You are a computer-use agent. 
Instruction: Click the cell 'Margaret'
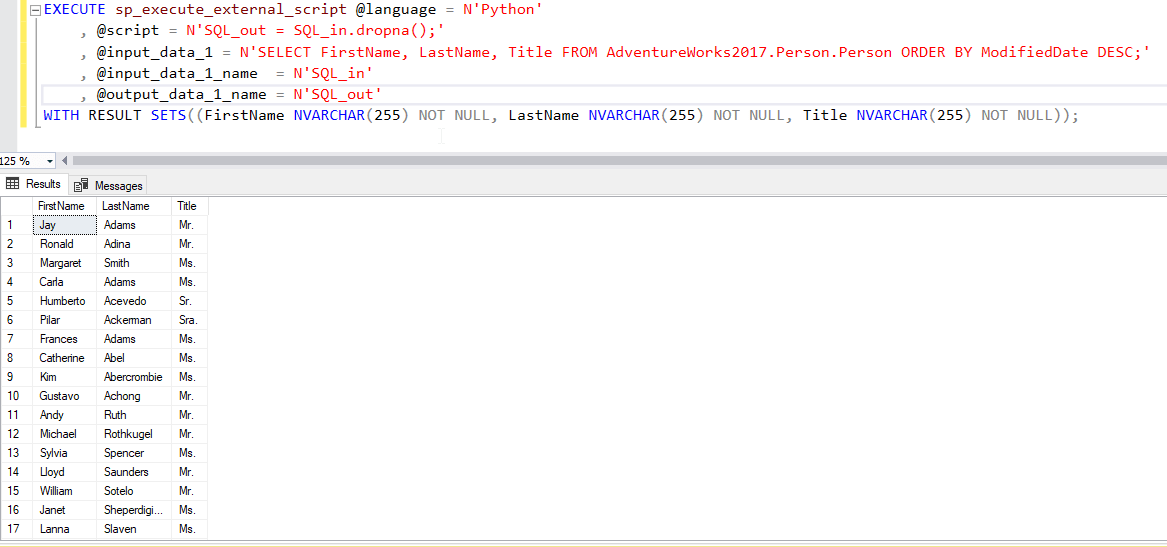point(65,263)
